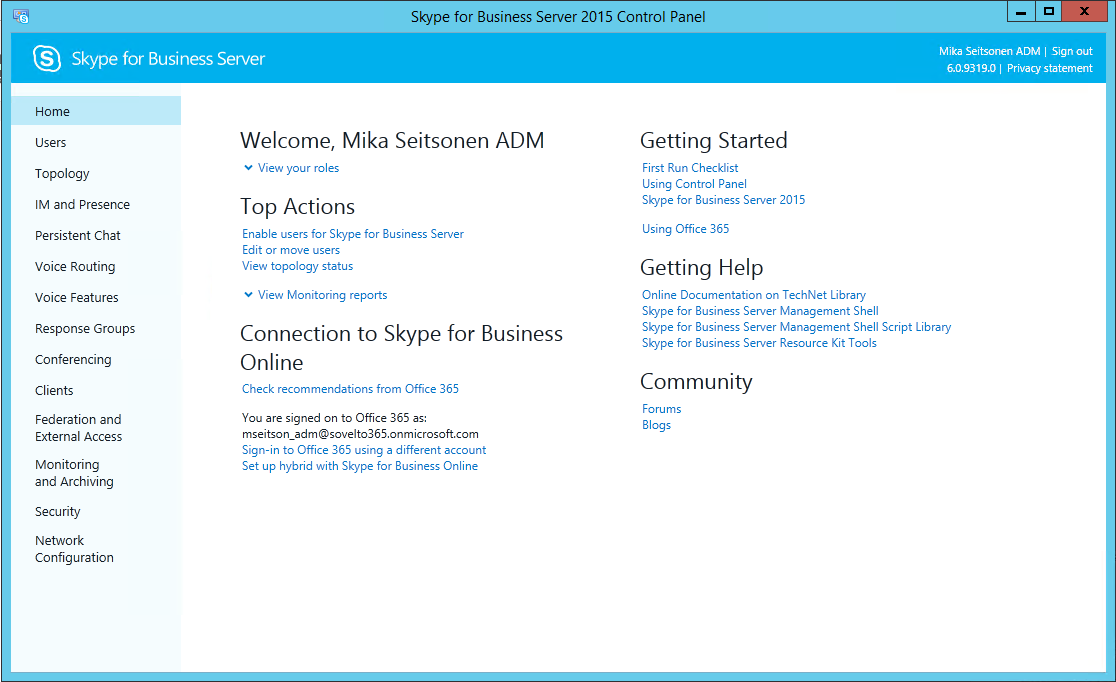
Task: Click Mika Seitsonen ADM username in header
Action: point(989,51)
